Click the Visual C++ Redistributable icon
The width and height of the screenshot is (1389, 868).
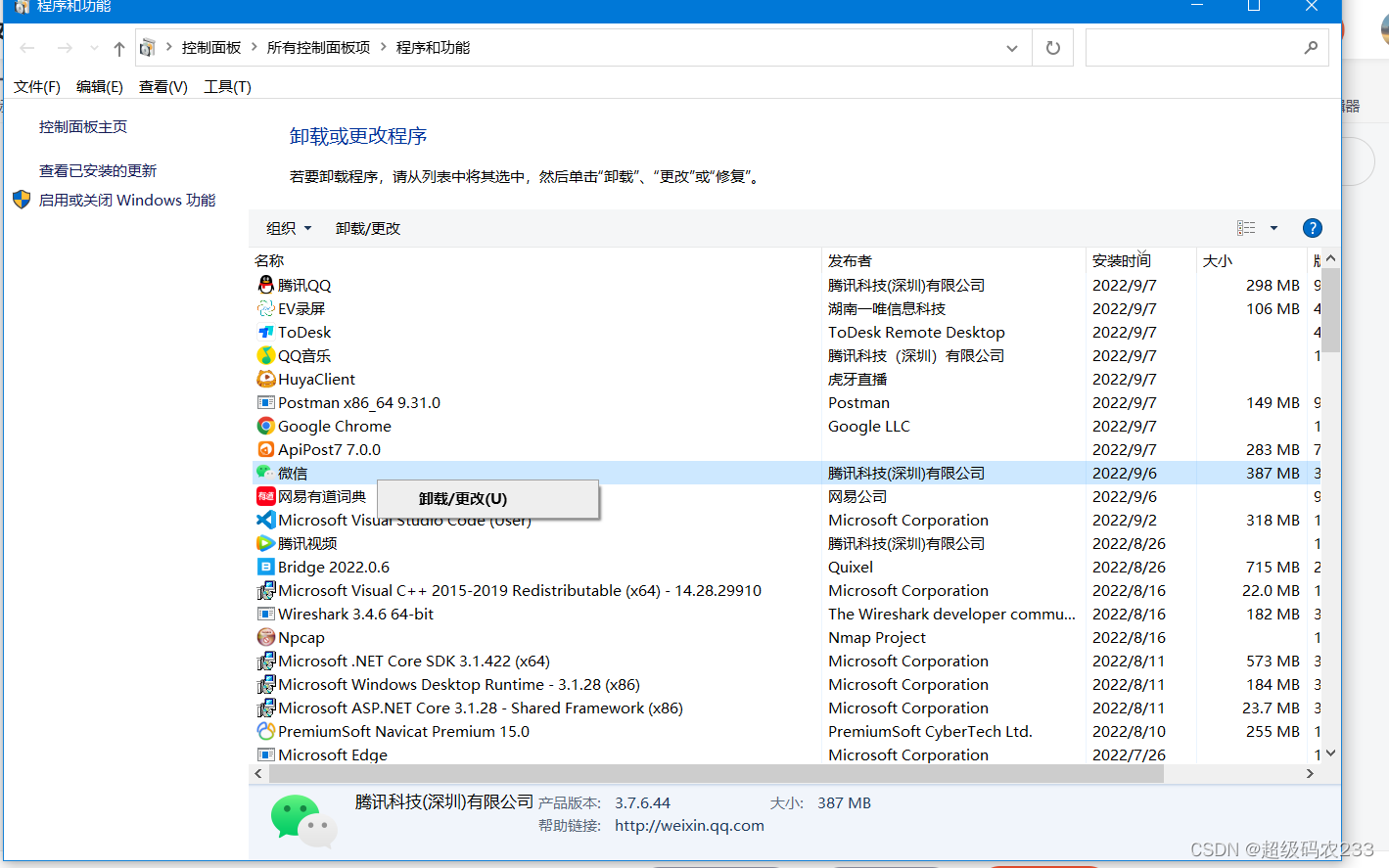(265, 590)
